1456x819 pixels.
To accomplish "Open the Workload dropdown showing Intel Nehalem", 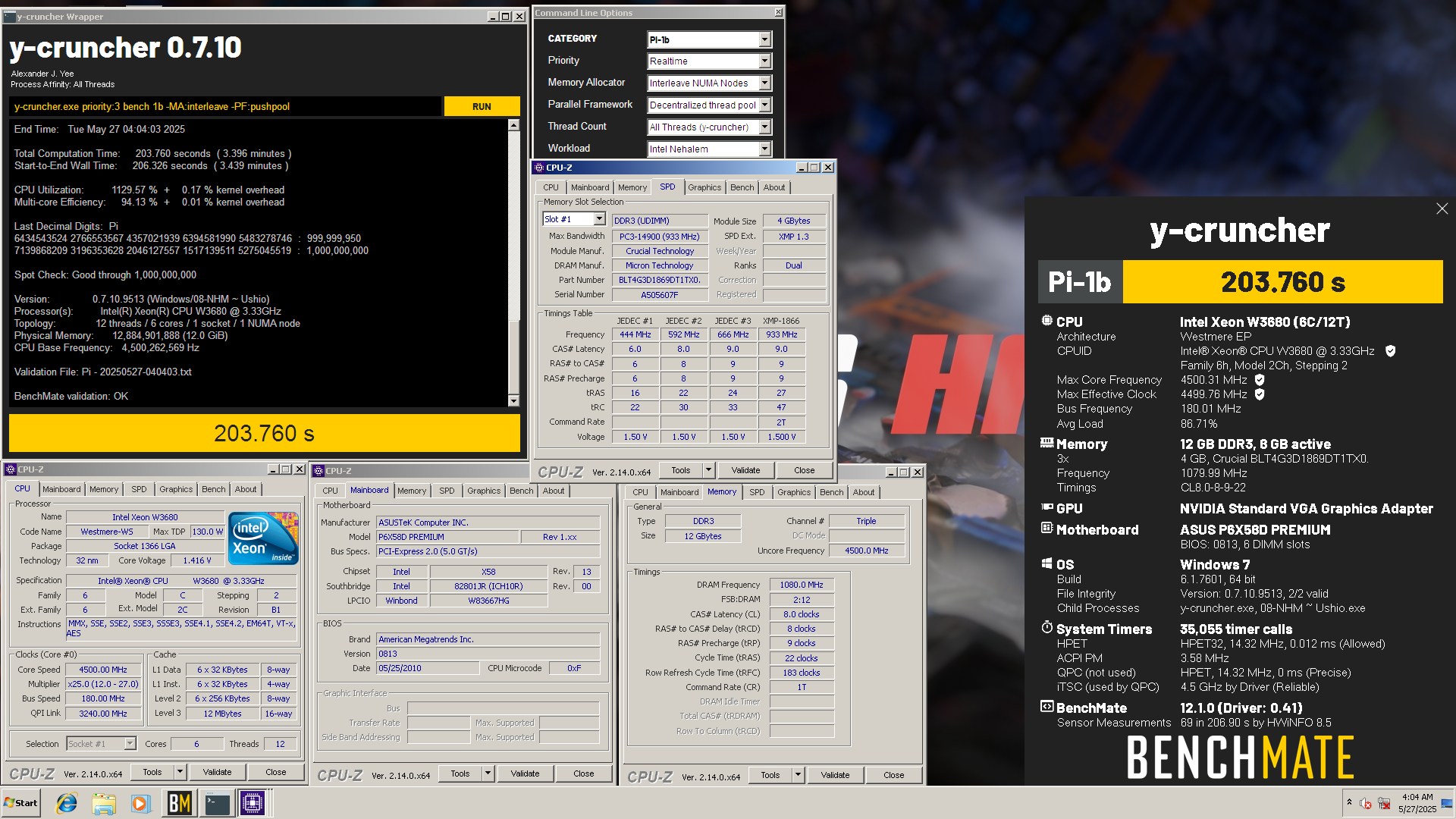I will pyautogui.click(x=764, y=149).
